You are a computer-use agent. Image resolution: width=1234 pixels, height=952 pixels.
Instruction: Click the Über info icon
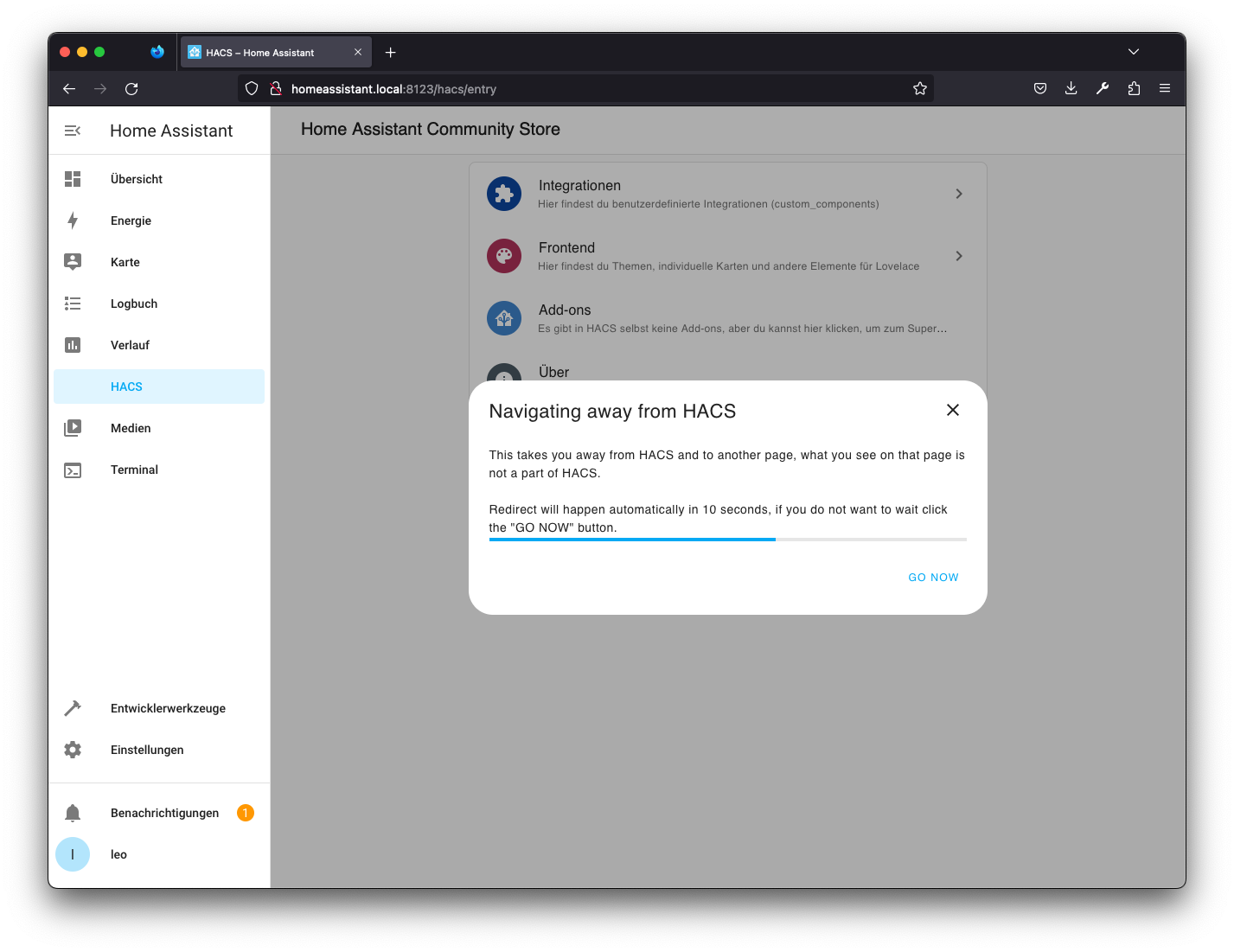coord(504,373)
